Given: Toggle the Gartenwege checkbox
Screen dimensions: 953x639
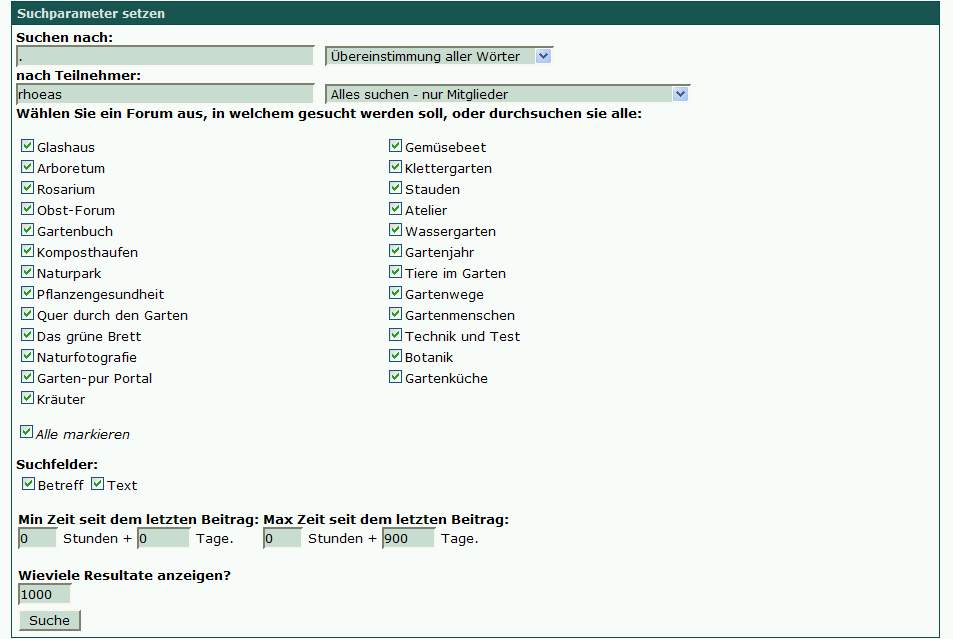Looking at the screenshot, I should (x=396, y=292).
